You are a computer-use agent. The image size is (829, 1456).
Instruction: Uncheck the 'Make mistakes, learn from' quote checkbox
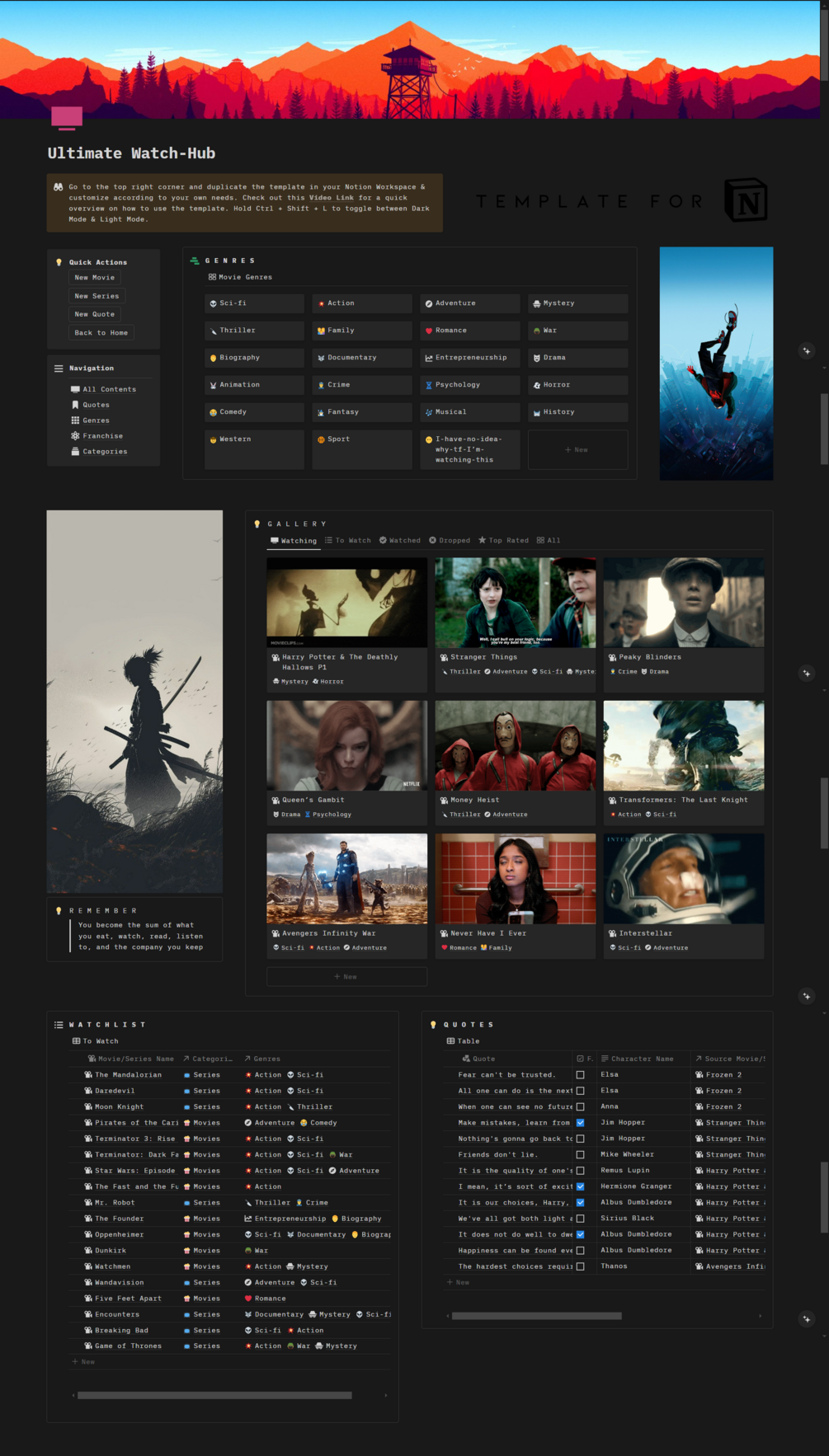coord(580,1123)
